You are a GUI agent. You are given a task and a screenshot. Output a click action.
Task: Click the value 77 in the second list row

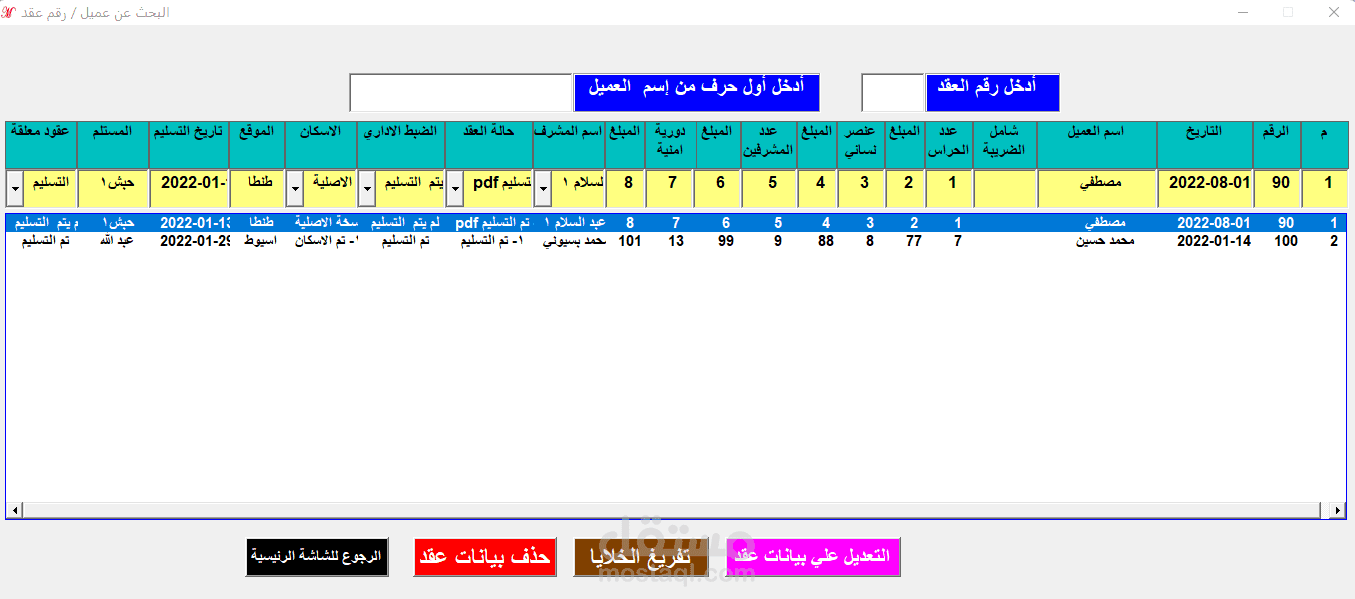coord(914,240)
